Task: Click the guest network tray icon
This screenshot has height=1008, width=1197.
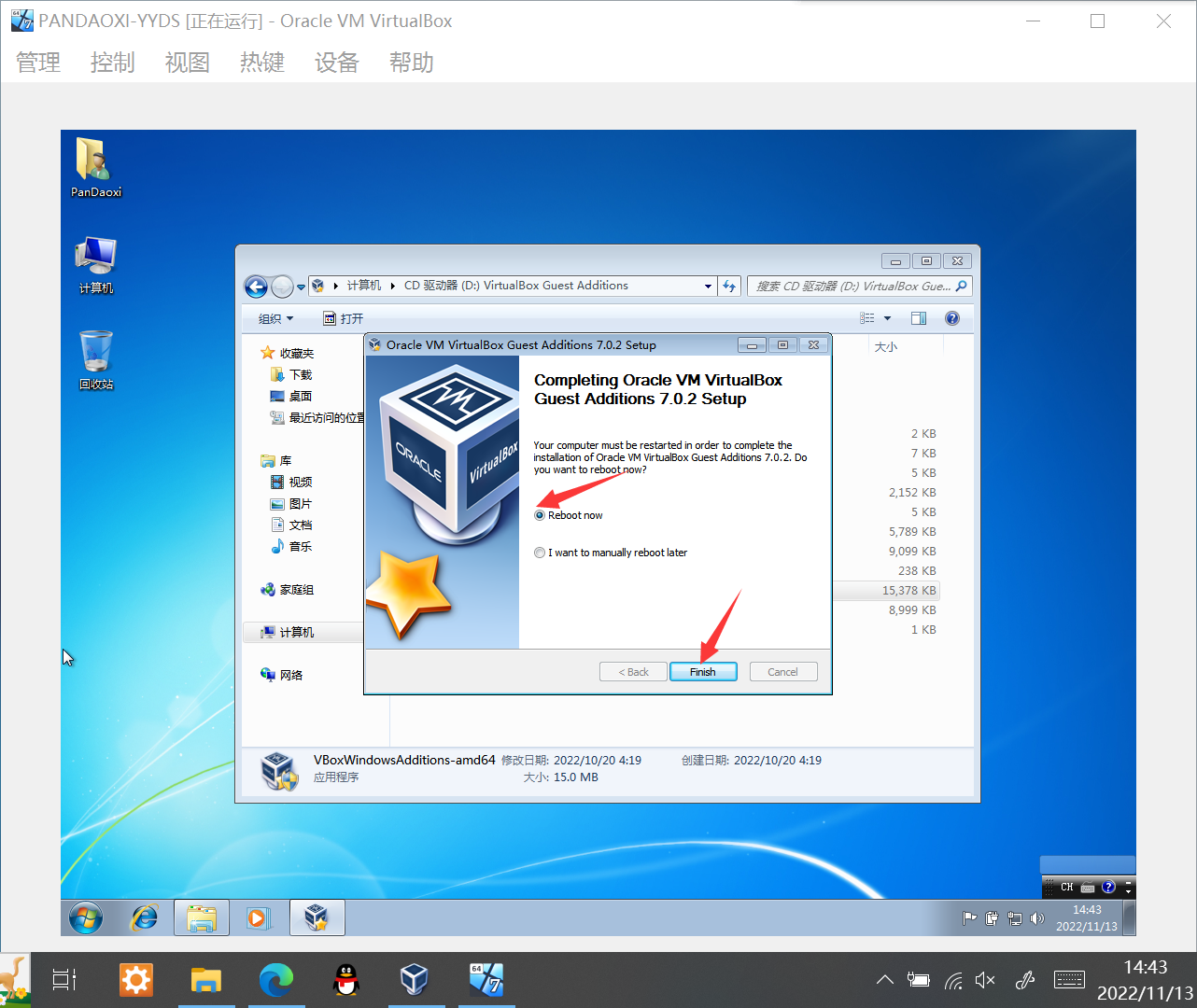Action: pos(1015,918)
